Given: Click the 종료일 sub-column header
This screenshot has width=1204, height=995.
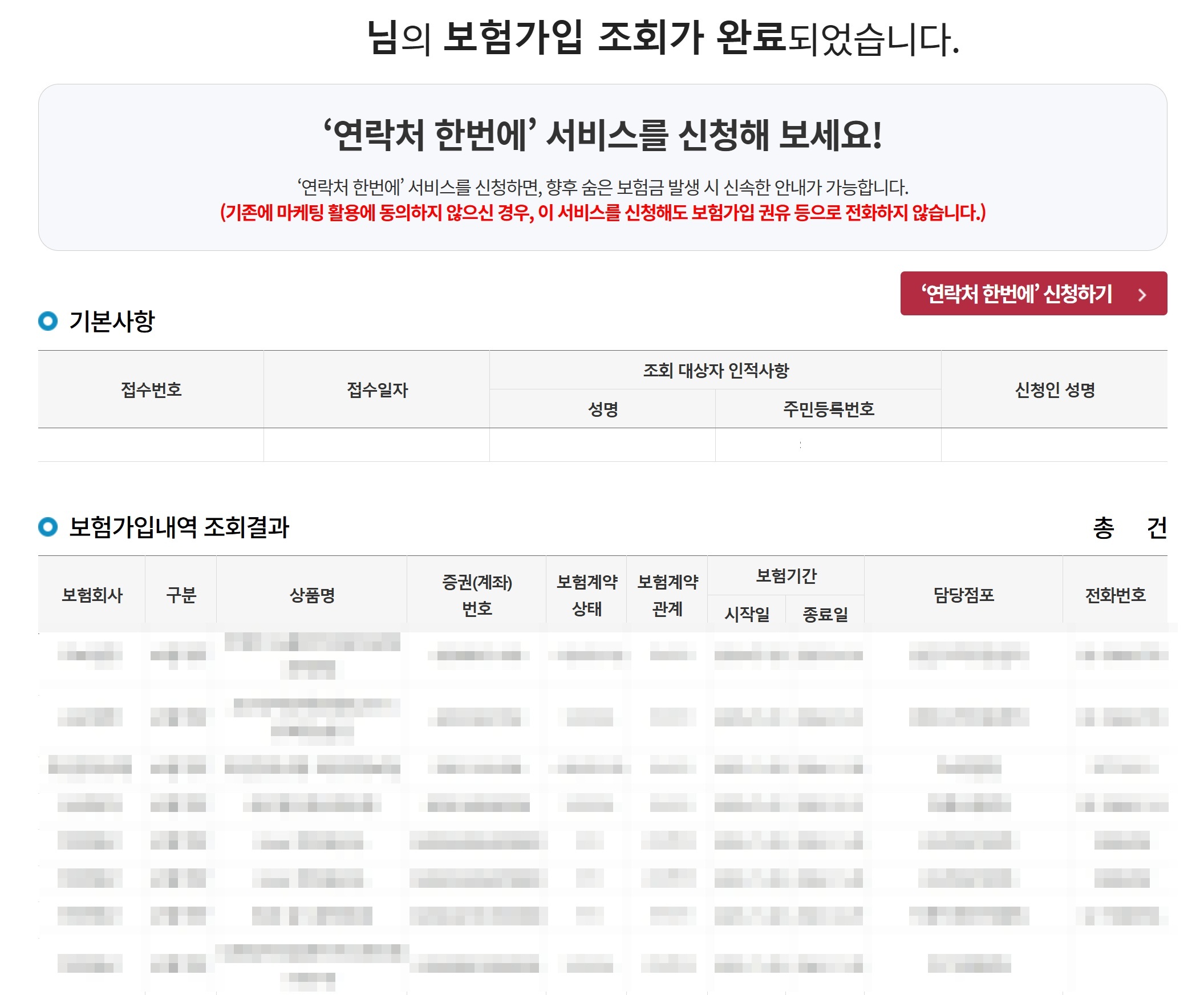Looking at the screenshot, I should tap(826, 614).
